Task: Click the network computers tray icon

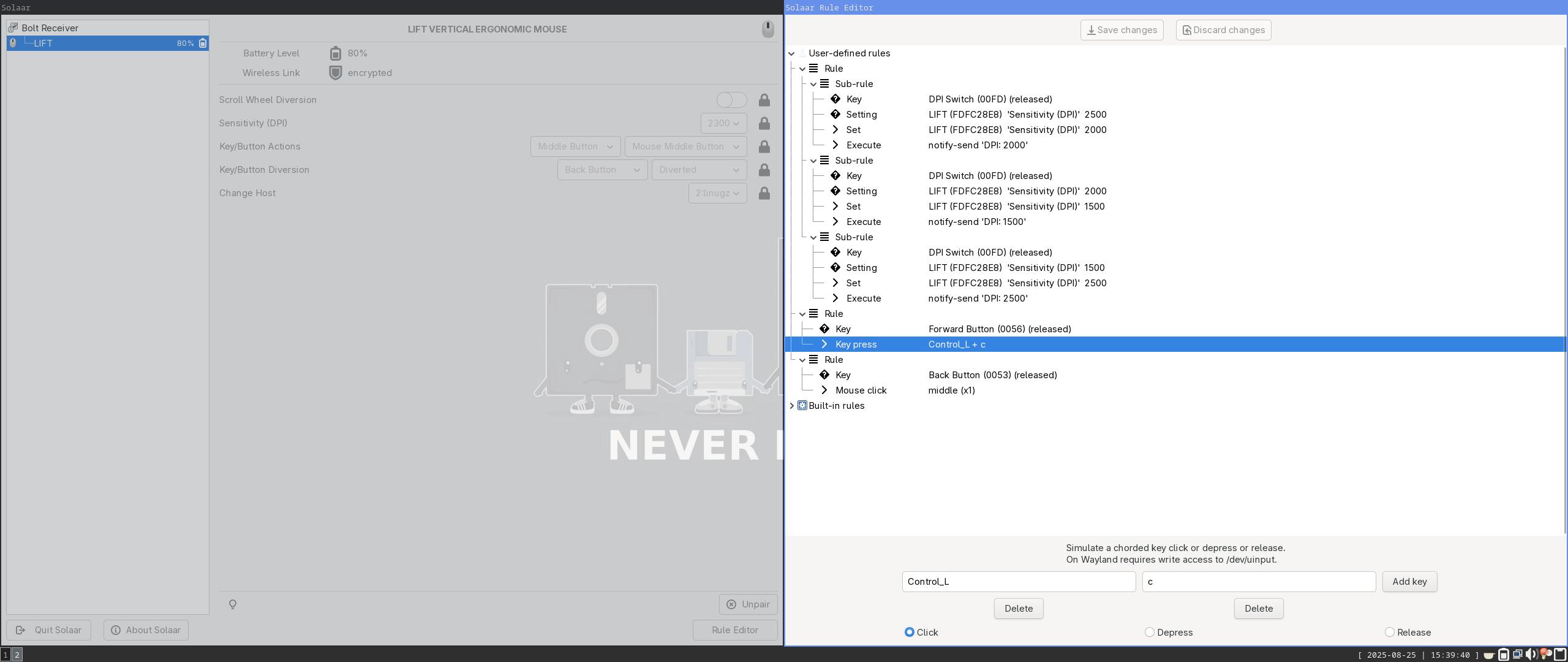Action: (1518, 655)
